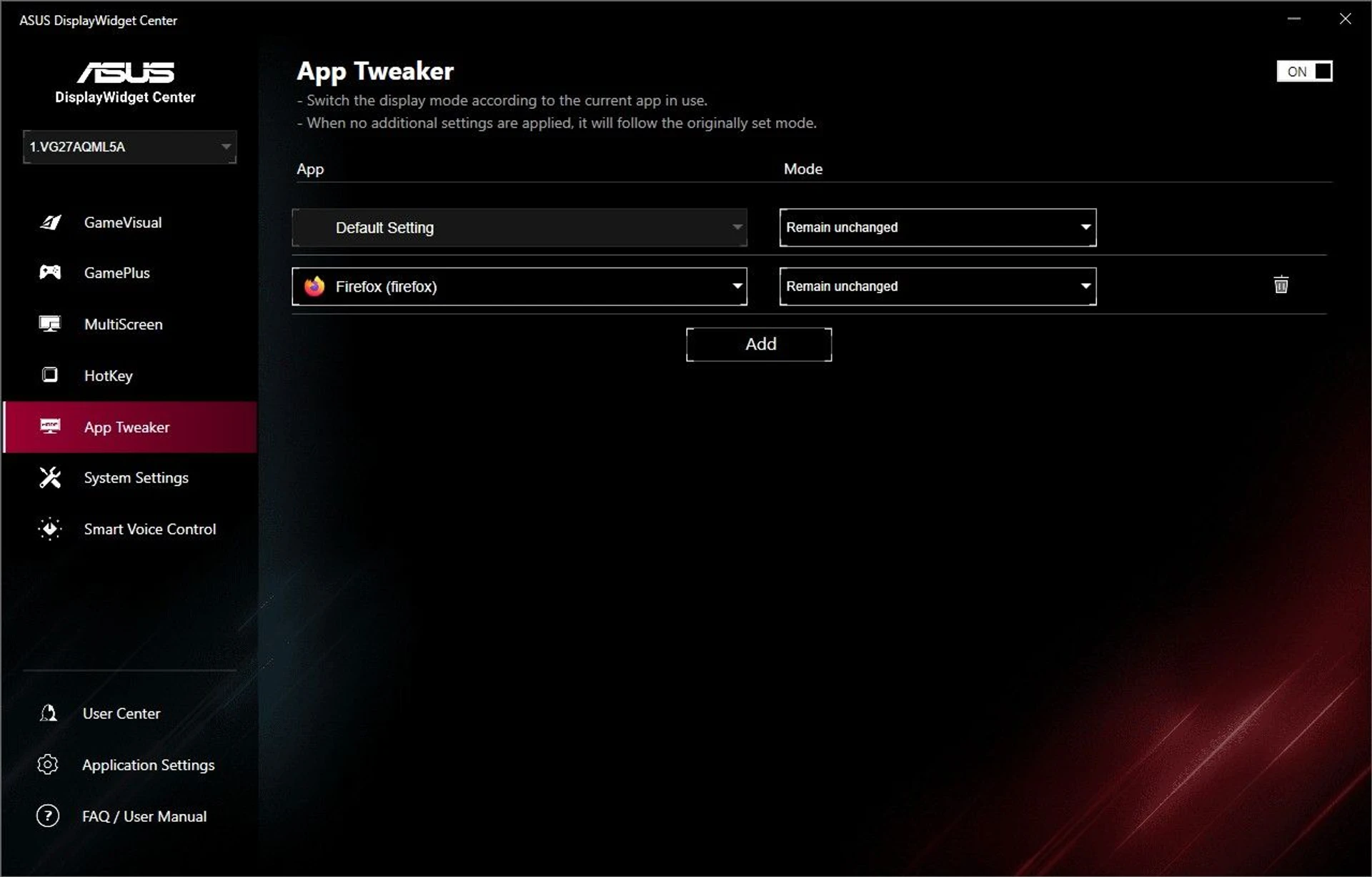Image resolution: width=1372 pixels, height=877 pixels.
Task: Open FAQ / User Manual link text
Action: point(144,816)
